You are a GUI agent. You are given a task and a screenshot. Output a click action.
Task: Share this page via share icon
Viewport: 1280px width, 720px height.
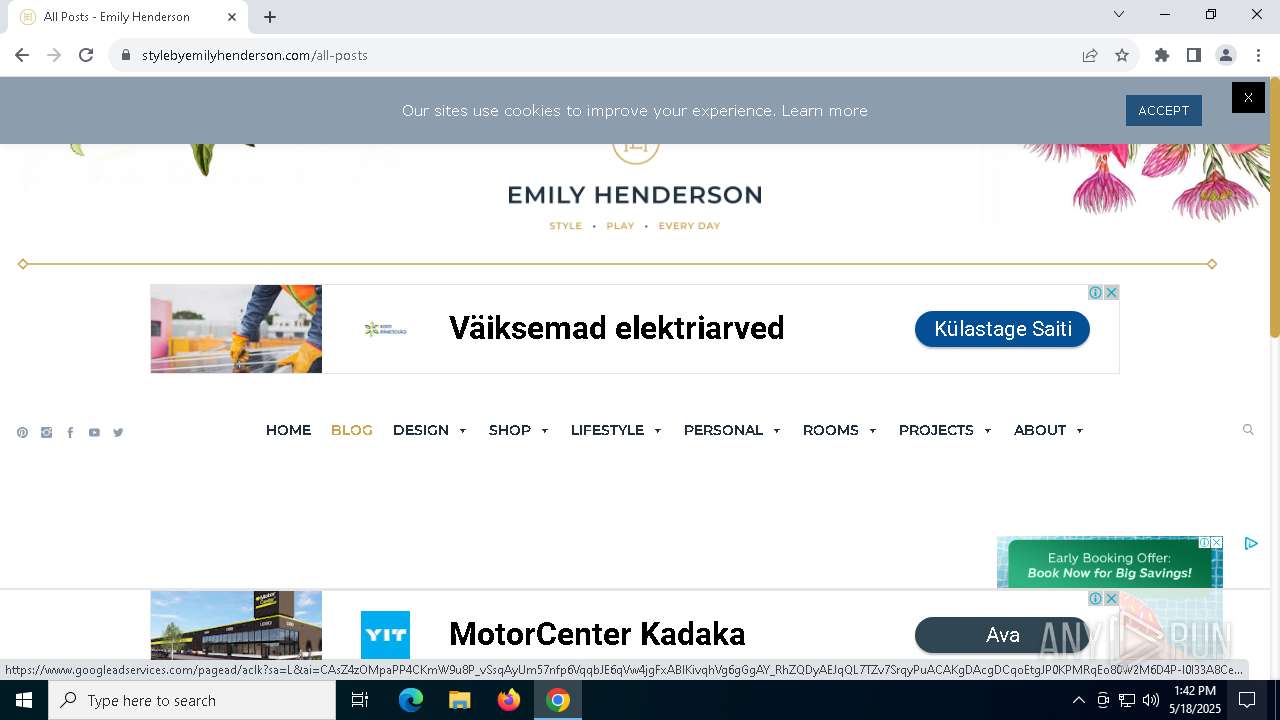1090,55
